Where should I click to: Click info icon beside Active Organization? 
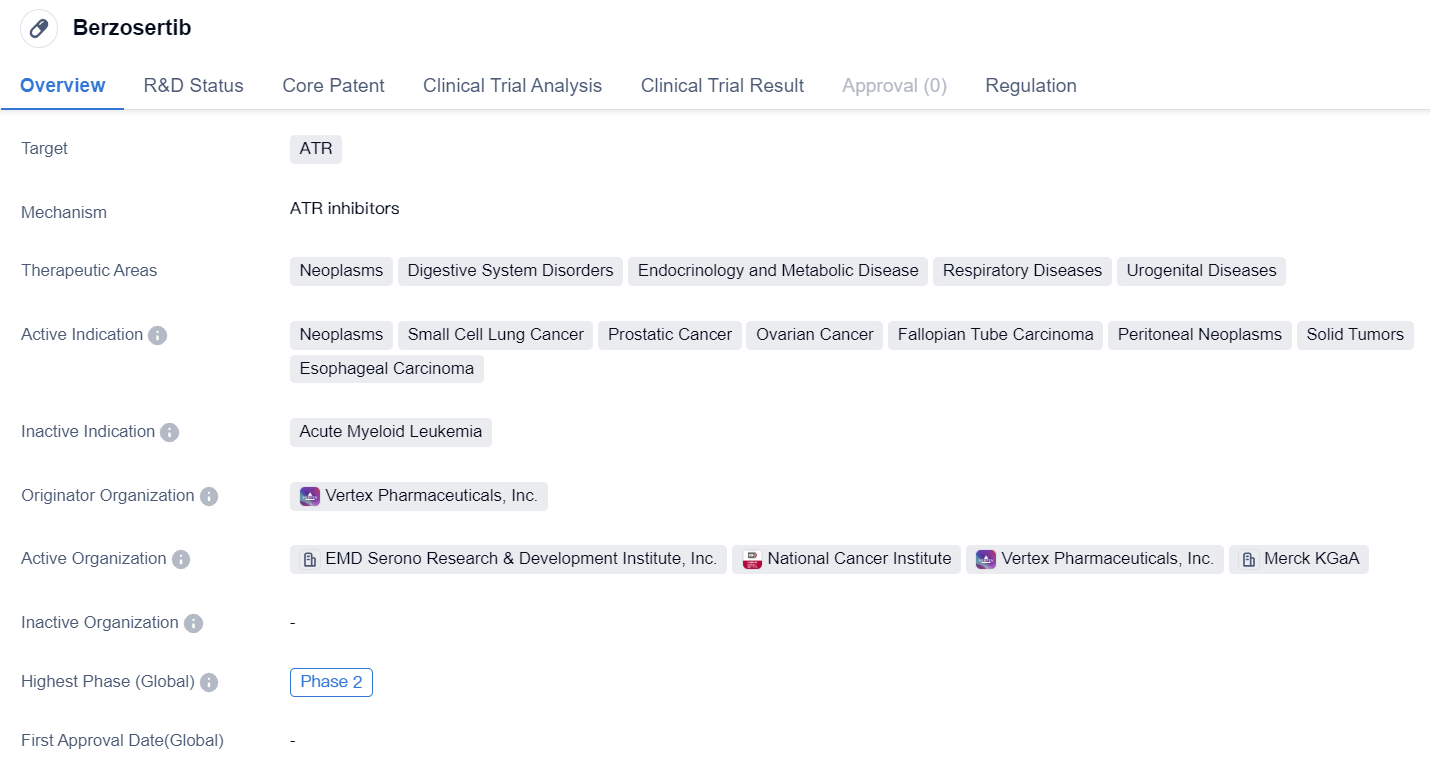tap(181, 559)
